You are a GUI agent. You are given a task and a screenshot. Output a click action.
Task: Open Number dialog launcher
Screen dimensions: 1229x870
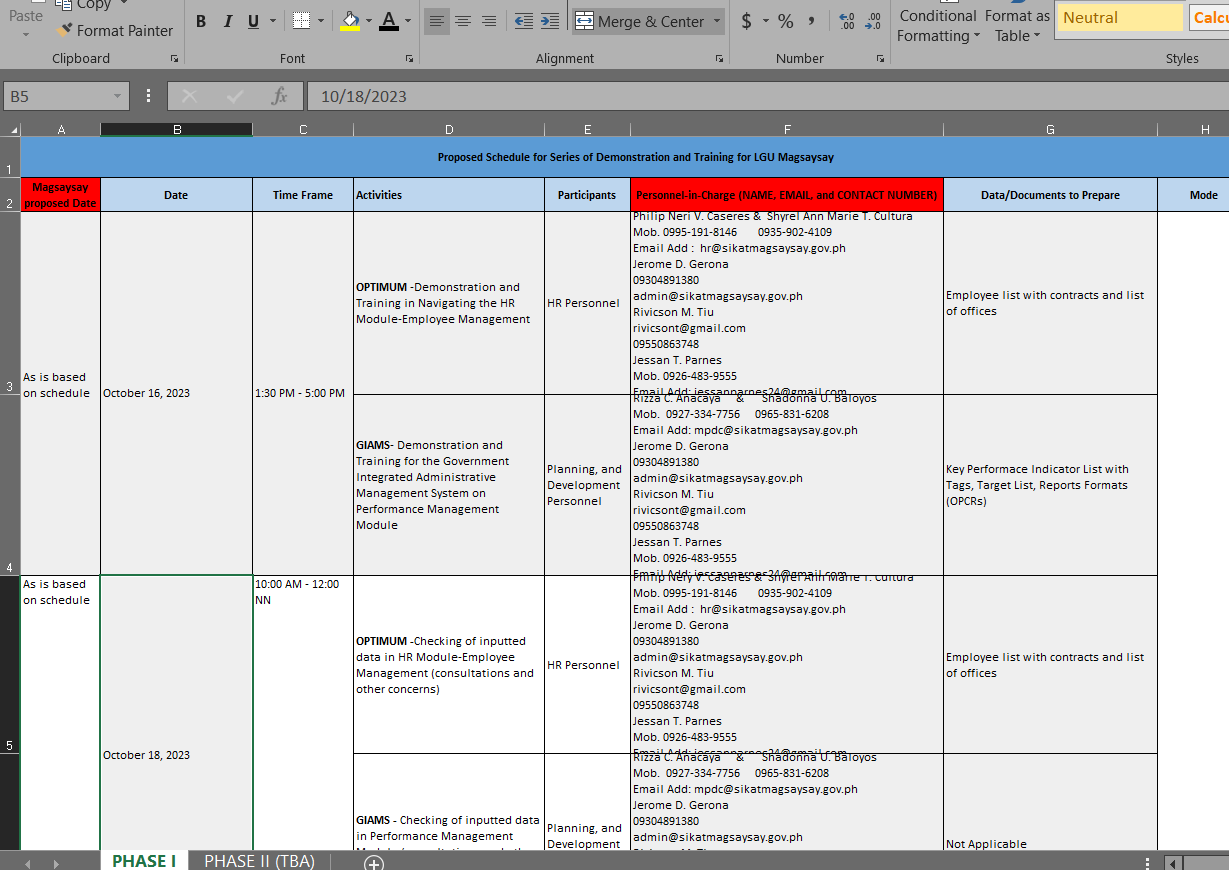(880, 59)
